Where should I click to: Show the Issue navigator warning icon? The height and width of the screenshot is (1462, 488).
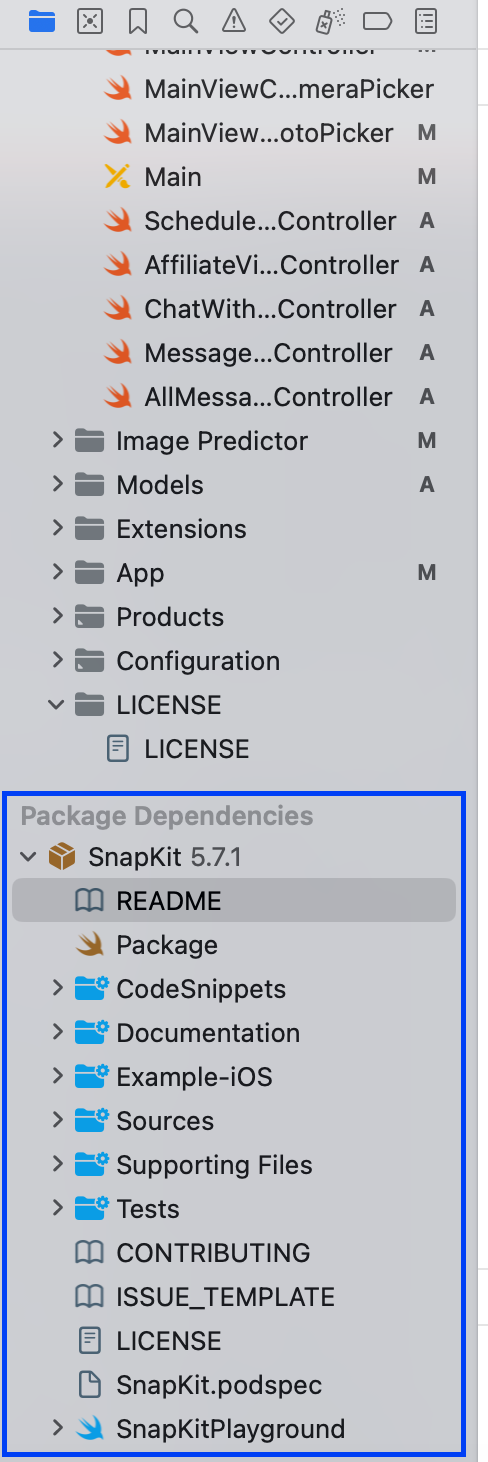(233, 20)
